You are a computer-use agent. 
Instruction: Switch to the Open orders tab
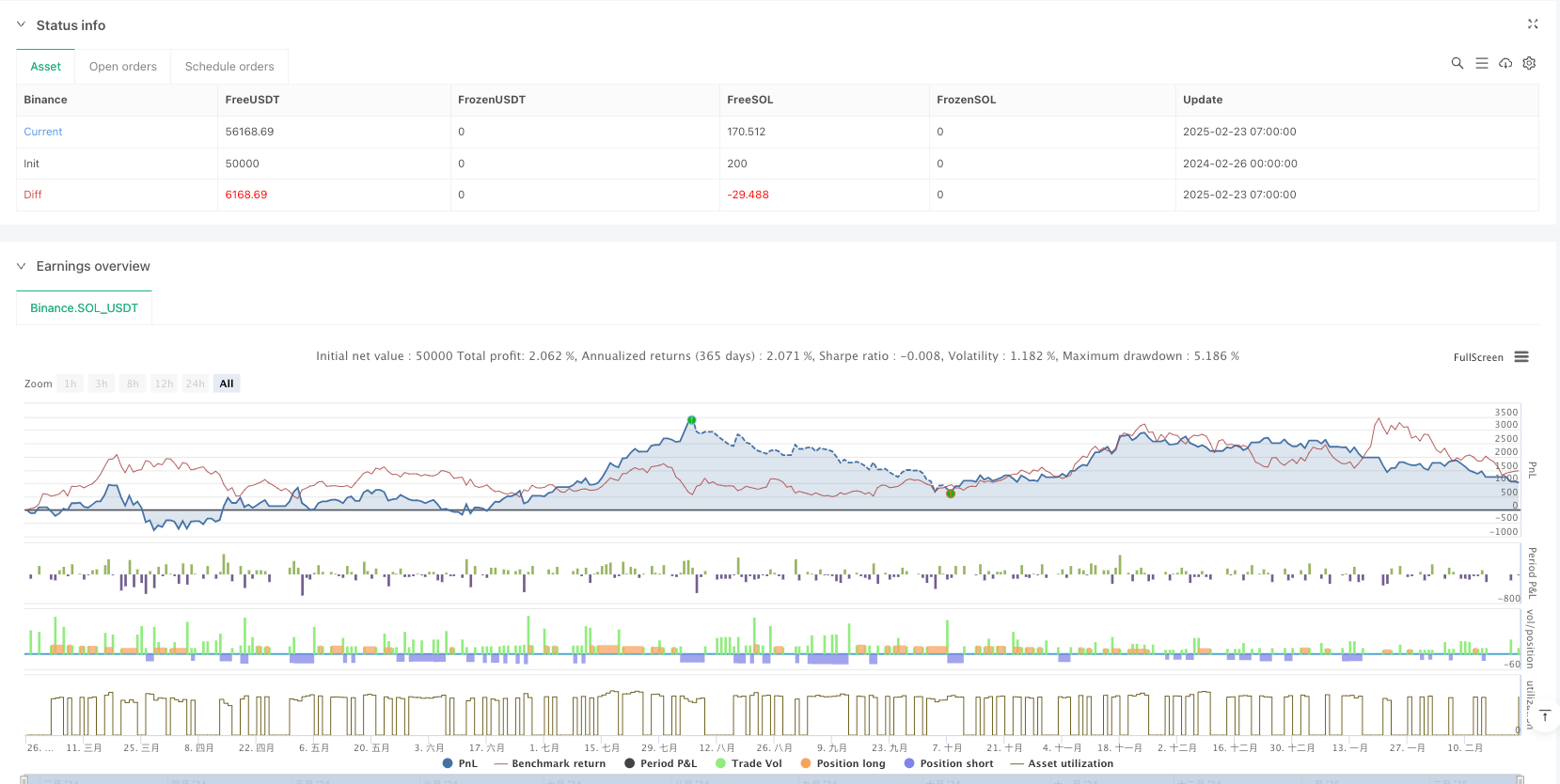tap(123, 67)
